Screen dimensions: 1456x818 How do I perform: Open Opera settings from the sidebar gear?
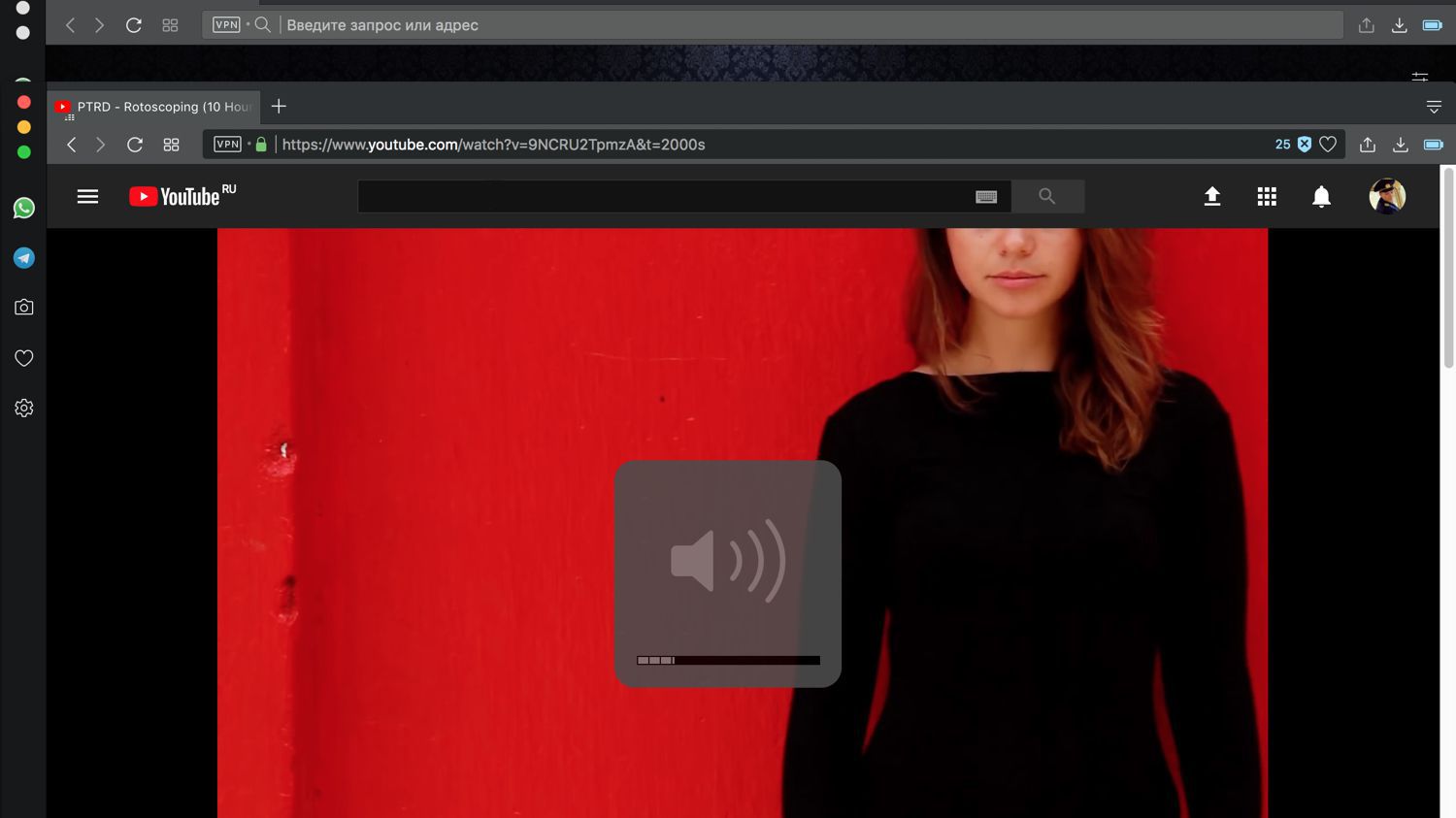pos(24,409)
